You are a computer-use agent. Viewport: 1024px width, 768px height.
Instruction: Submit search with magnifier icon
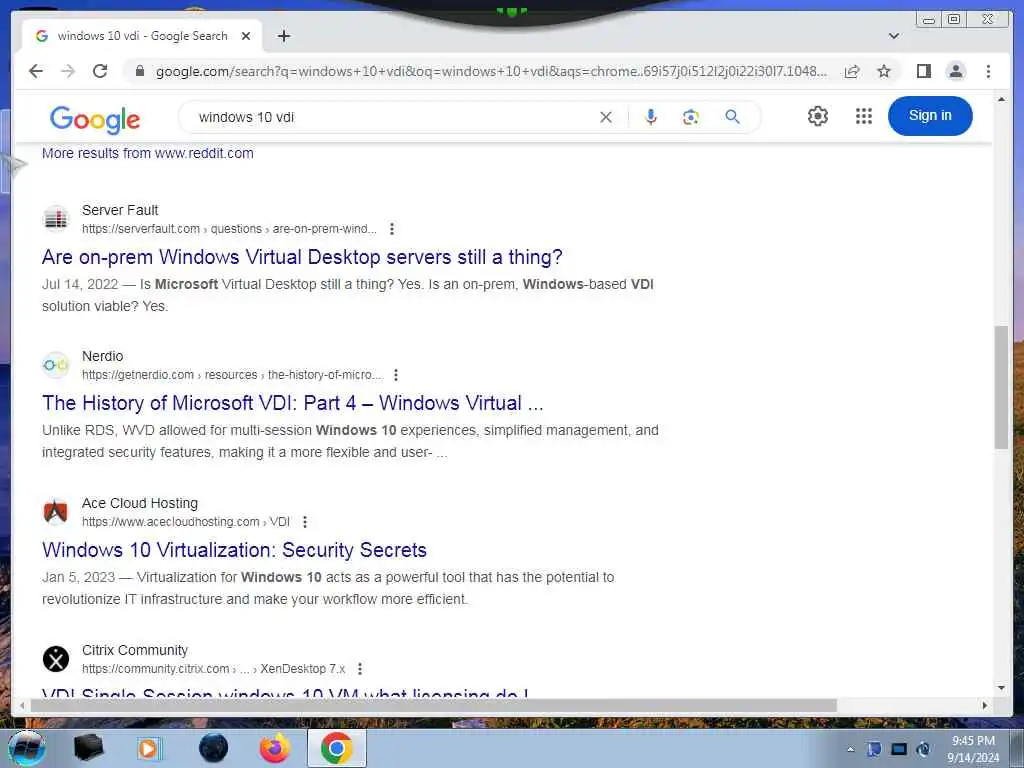point(733,117)
